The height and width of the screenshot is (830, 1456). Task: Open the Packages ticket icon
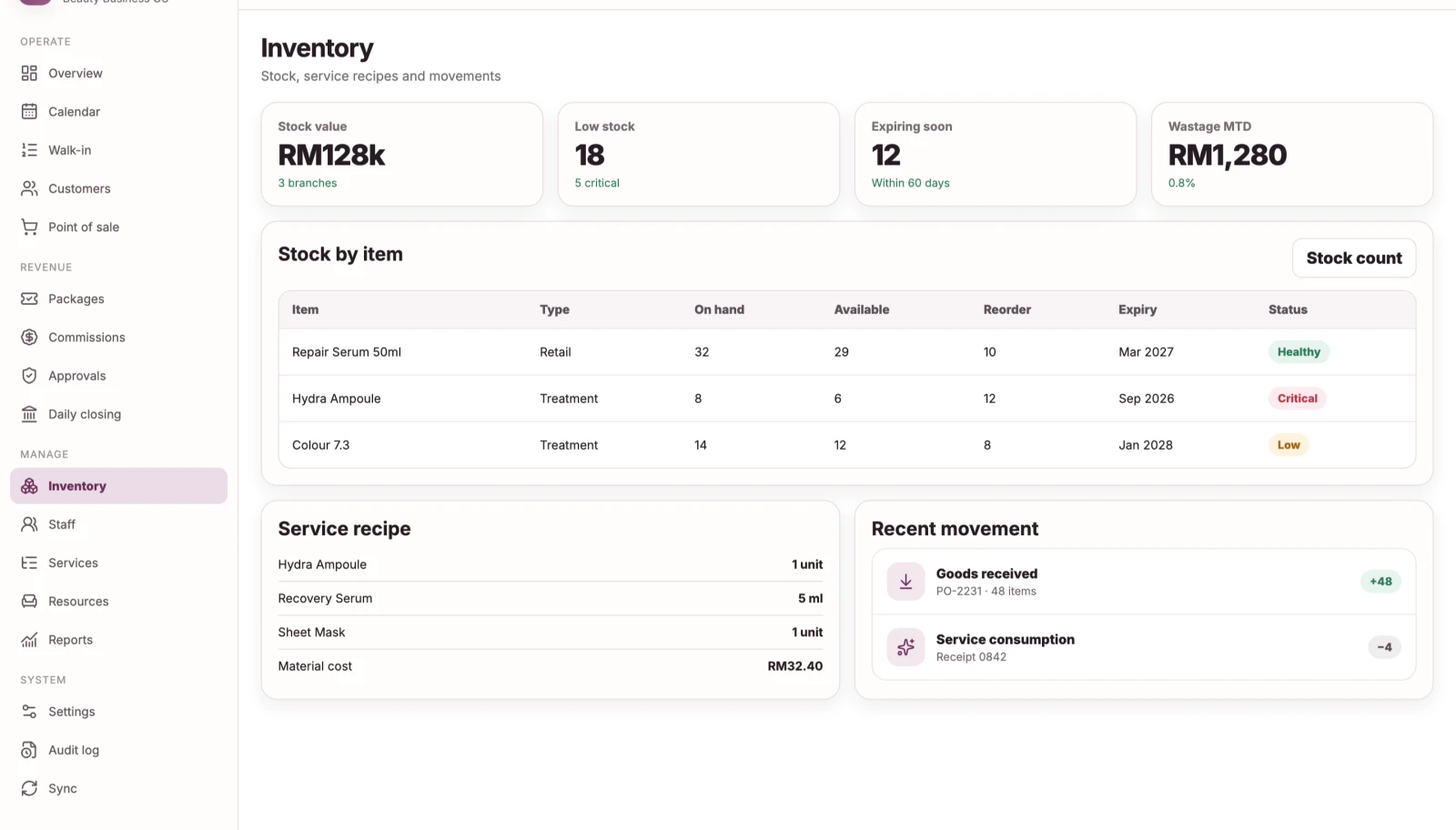(x=29, y=299)
